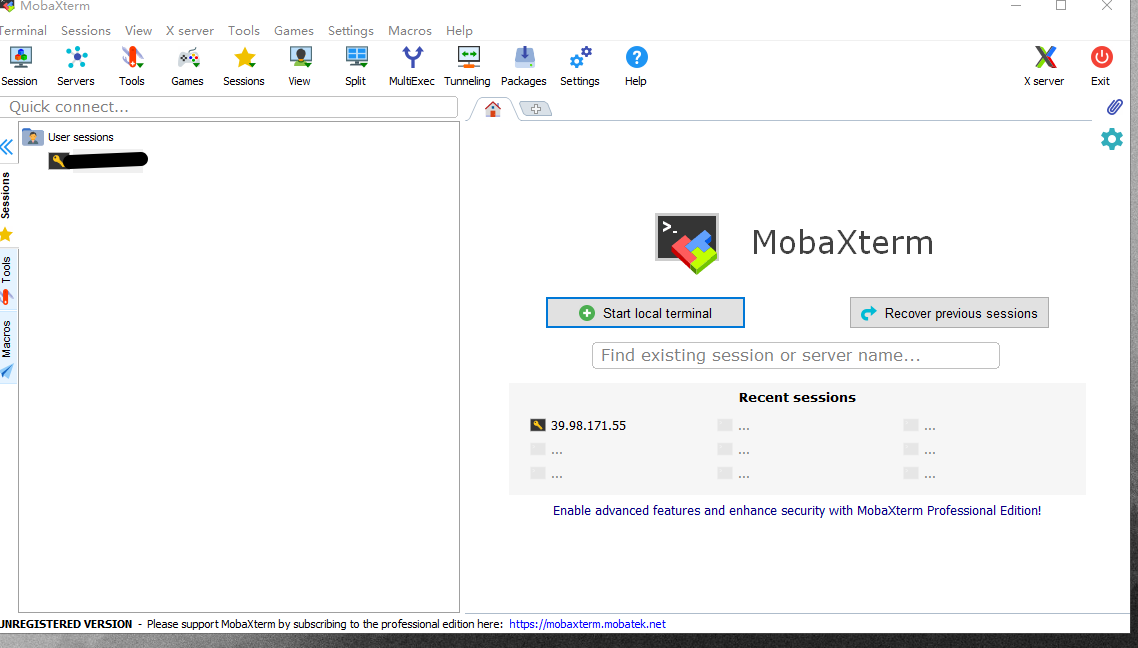This screenshot has width=1138, height=648.
Task: Open the Sessions menu in menu bar
Action: click(86, 30)
